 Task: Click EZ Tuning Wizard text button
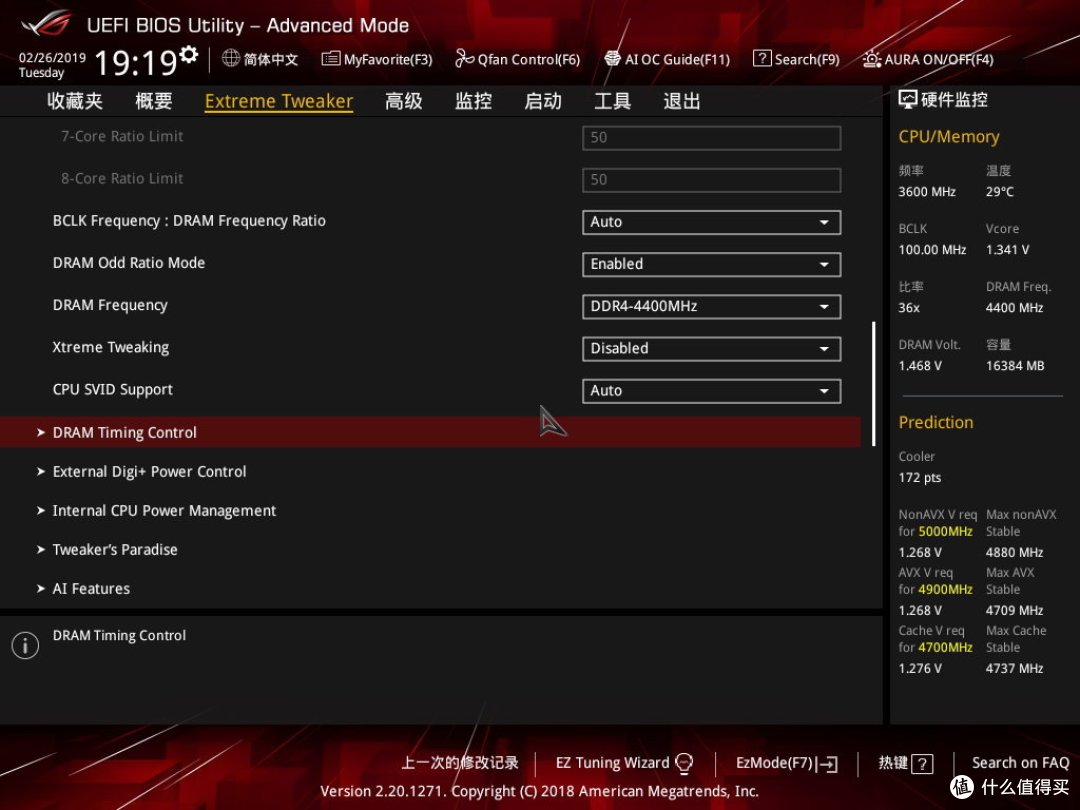pyautogui.click(x=612, y=763)
